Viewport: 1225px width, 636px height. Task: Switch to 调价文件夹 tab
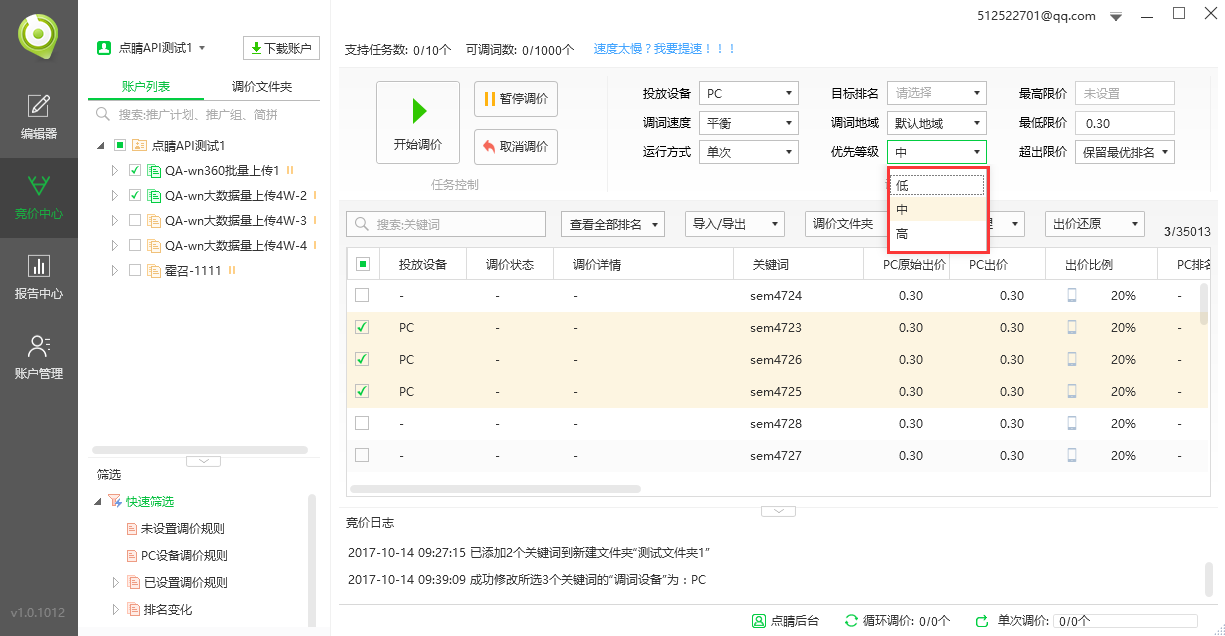(262, 87)
